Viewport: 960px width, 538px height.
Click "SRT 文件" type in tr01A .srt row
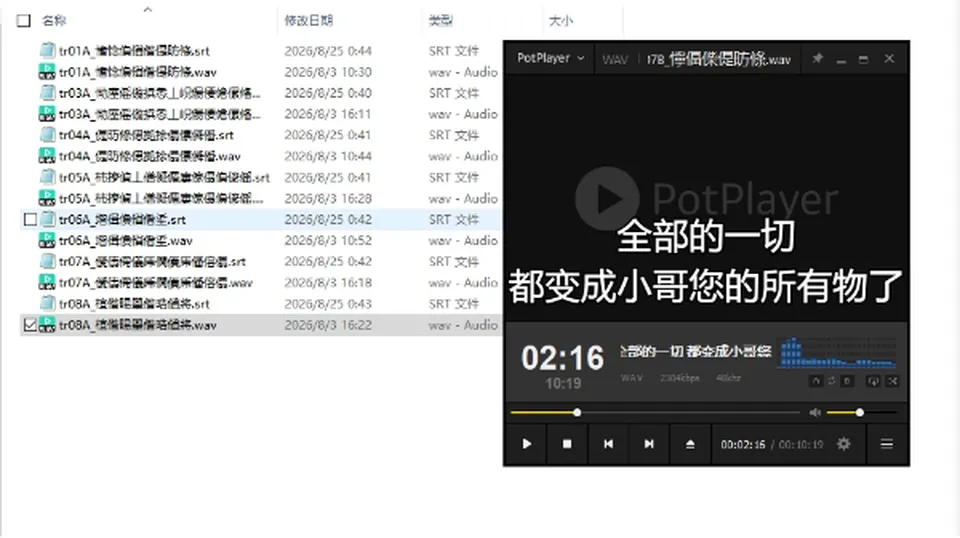tap(454, 51)
